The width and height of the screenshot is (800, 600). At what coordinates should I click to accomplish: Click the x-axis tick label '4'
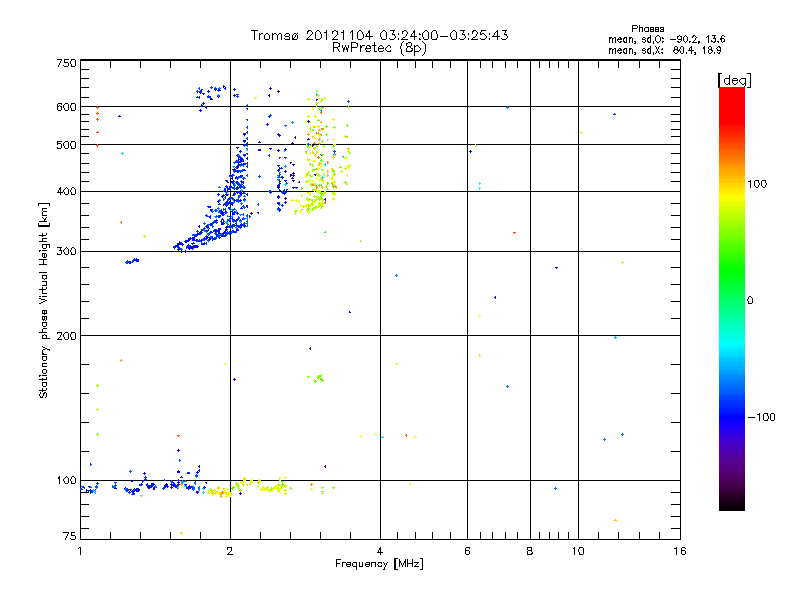(380, 551)
